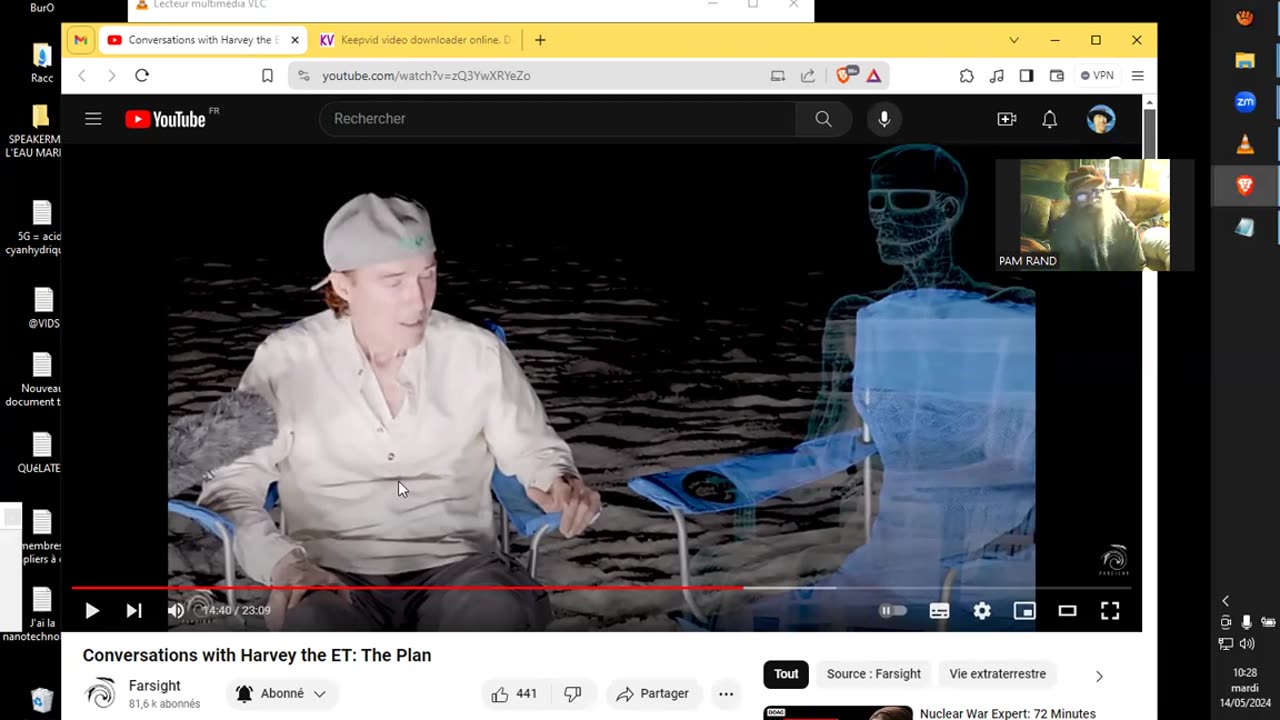Open Nuclear War Expert: 72 Minutes title
Screen dimensions: 1280x720
[1008, 714]
